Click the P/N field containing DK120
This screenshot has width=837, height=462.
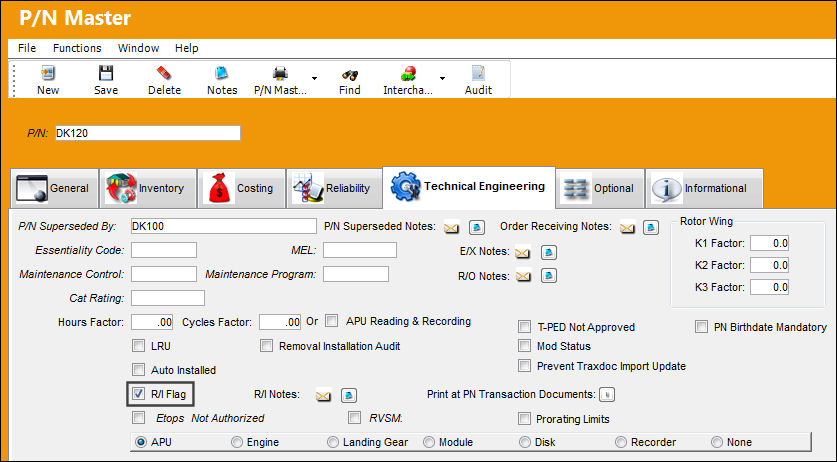click(x=147, y=133)
